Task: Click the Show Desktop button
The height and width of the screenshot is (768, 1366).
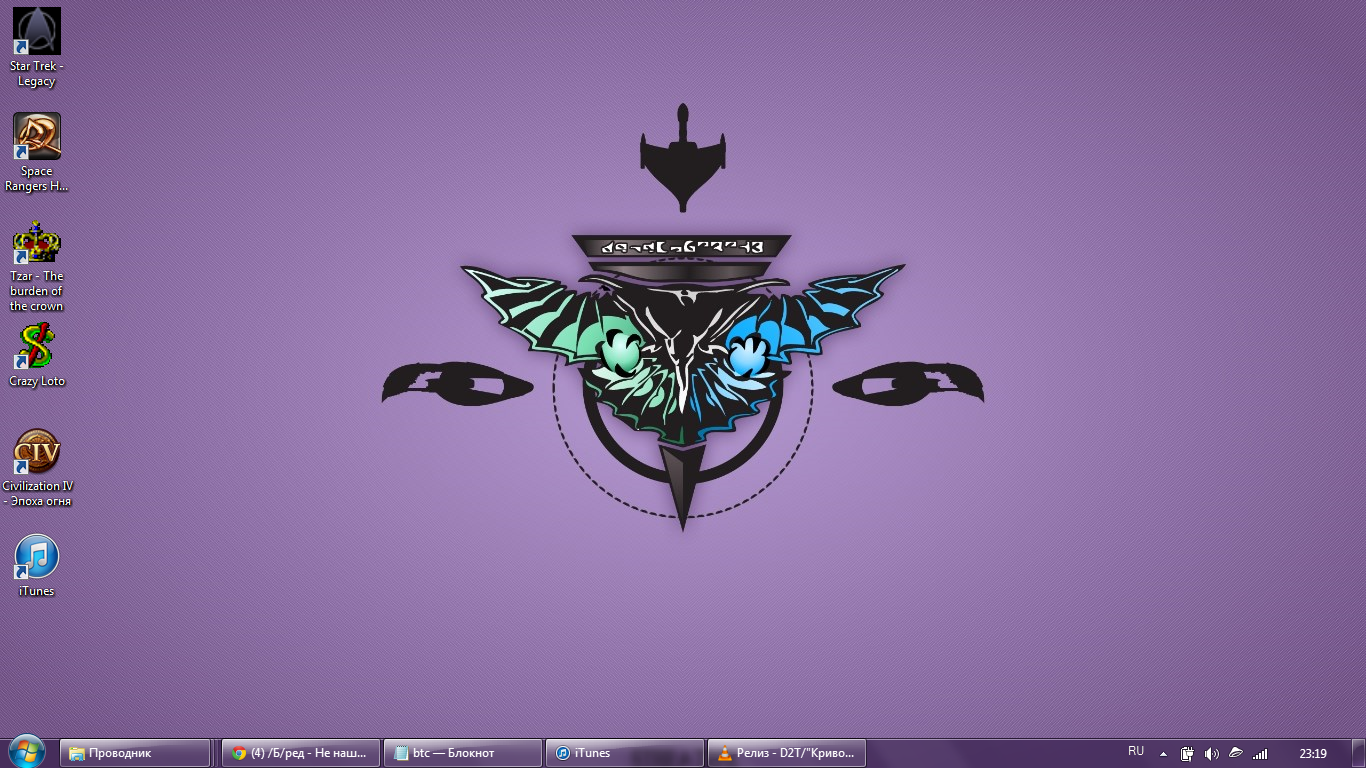Action: [x=1358, y=753]
